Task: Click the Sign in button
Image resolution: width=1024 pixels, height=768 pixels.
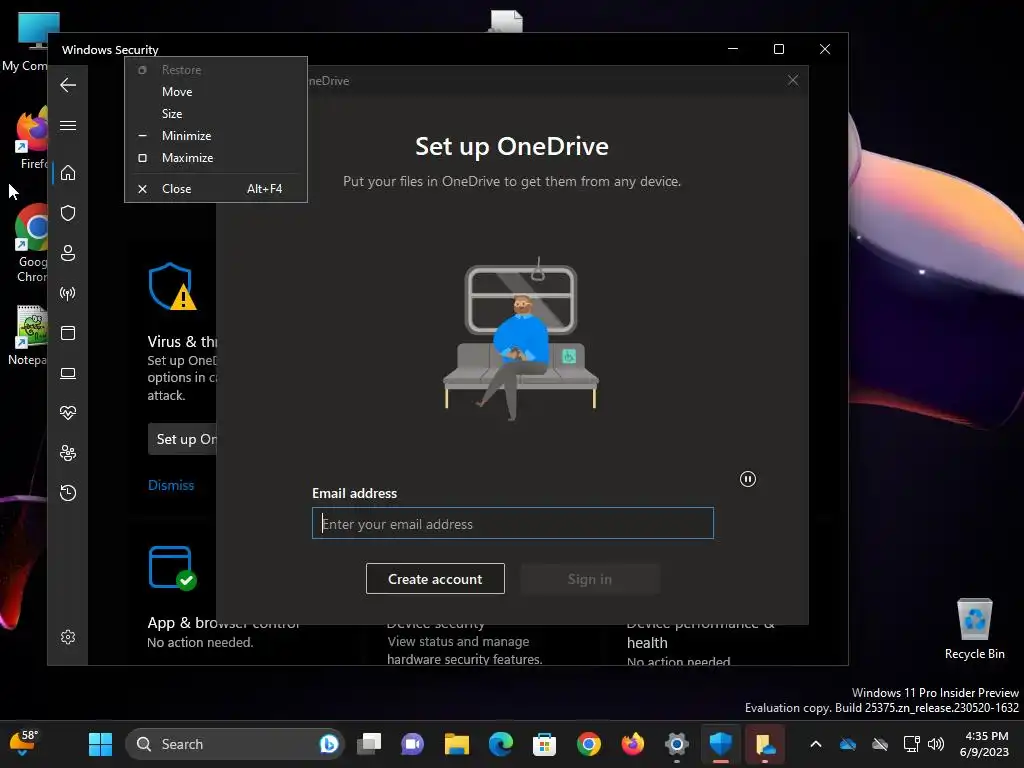Action: [590, 579]
